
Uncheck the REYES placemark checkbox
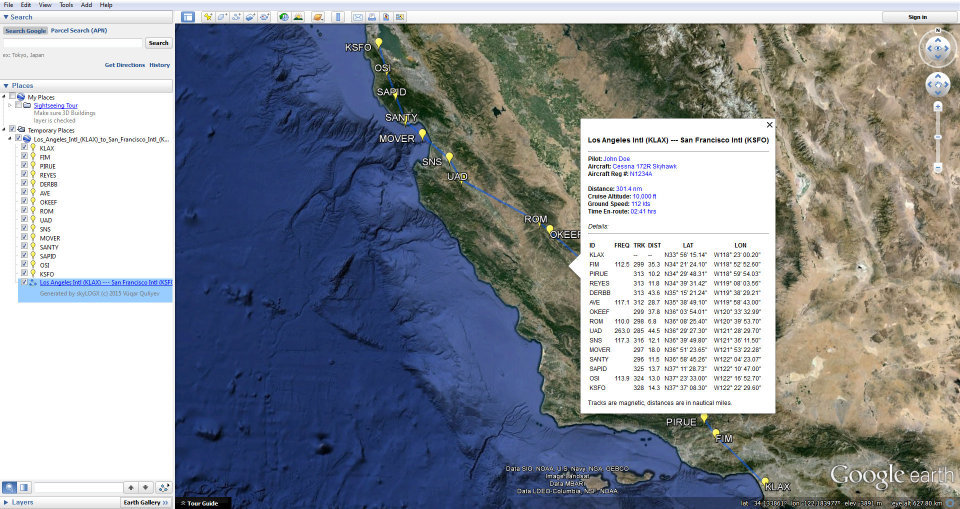(24, 175)
